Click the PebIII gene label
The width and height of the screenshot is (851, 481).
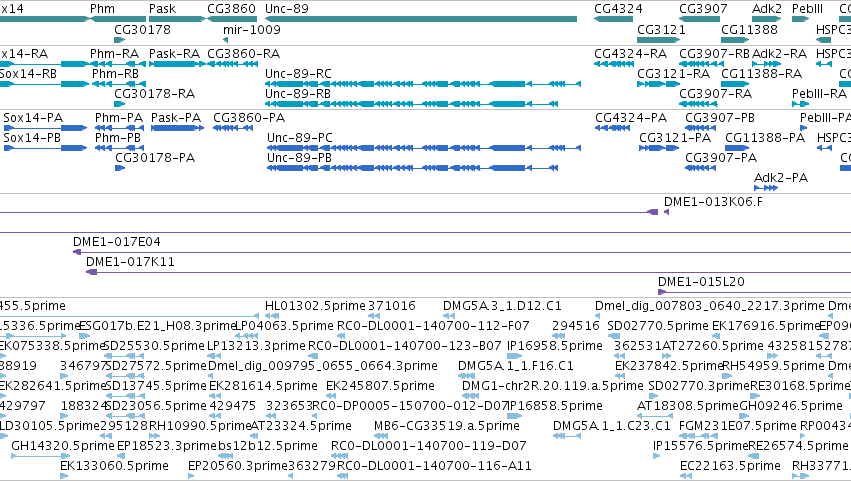pyautogui.click(x=807, y=9)
